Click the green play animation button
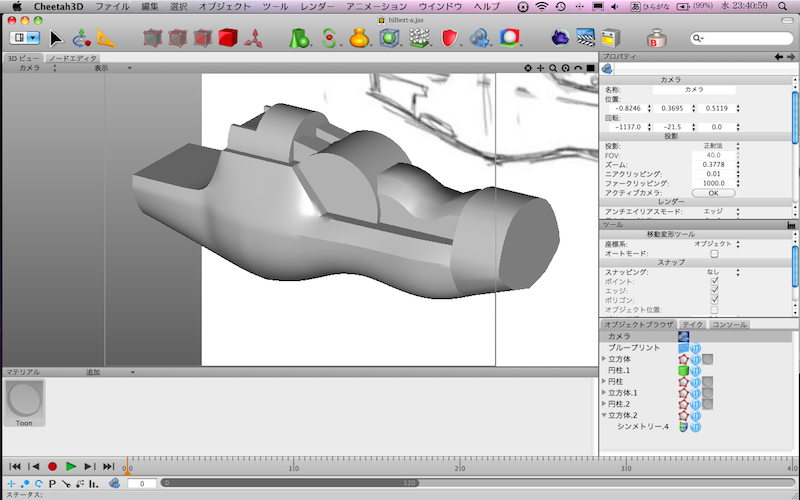This screenshot has height=500, width=800. pos(71,466)
